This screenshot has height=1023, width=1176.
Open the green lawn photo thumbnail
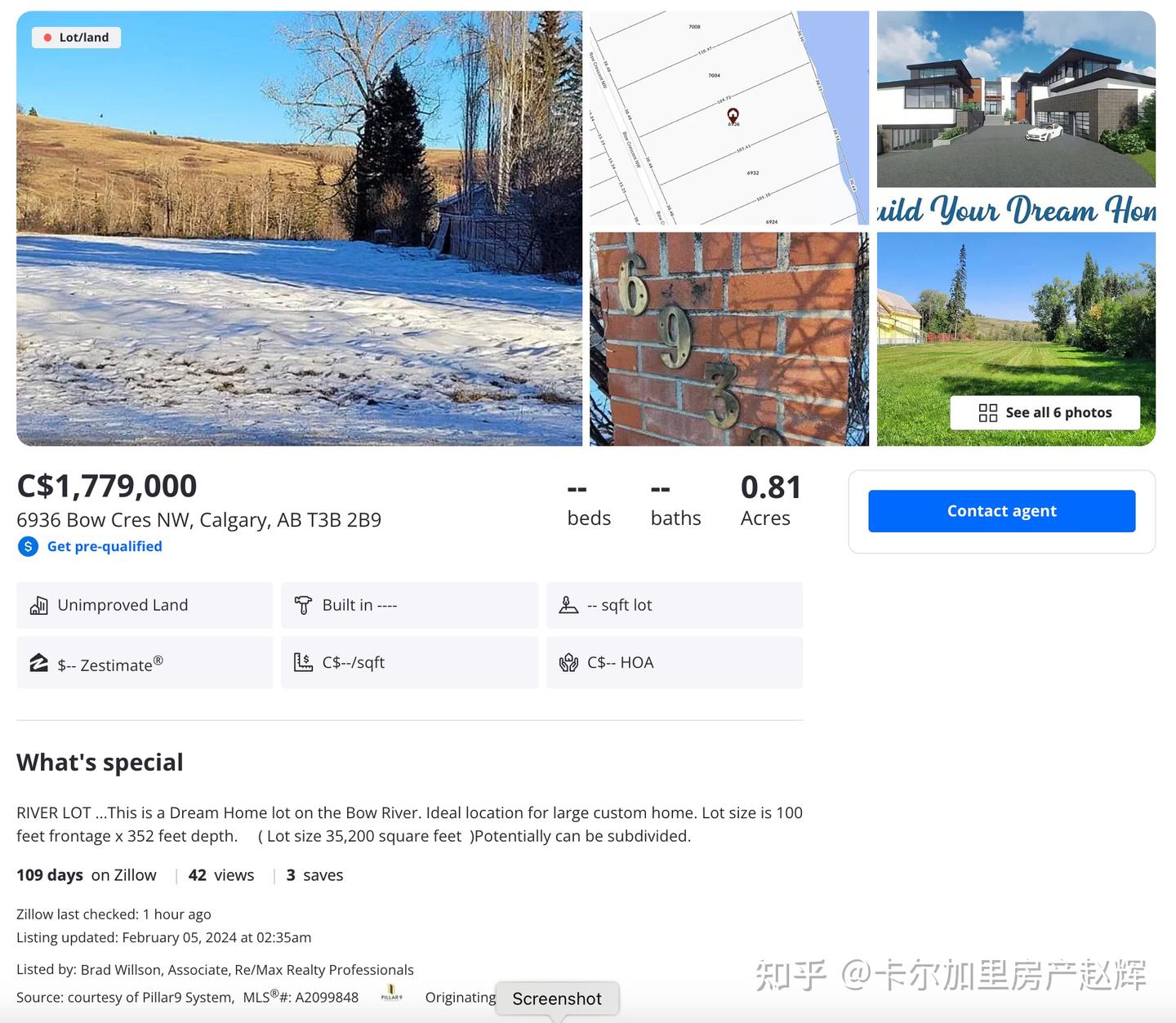[1016, 339]
